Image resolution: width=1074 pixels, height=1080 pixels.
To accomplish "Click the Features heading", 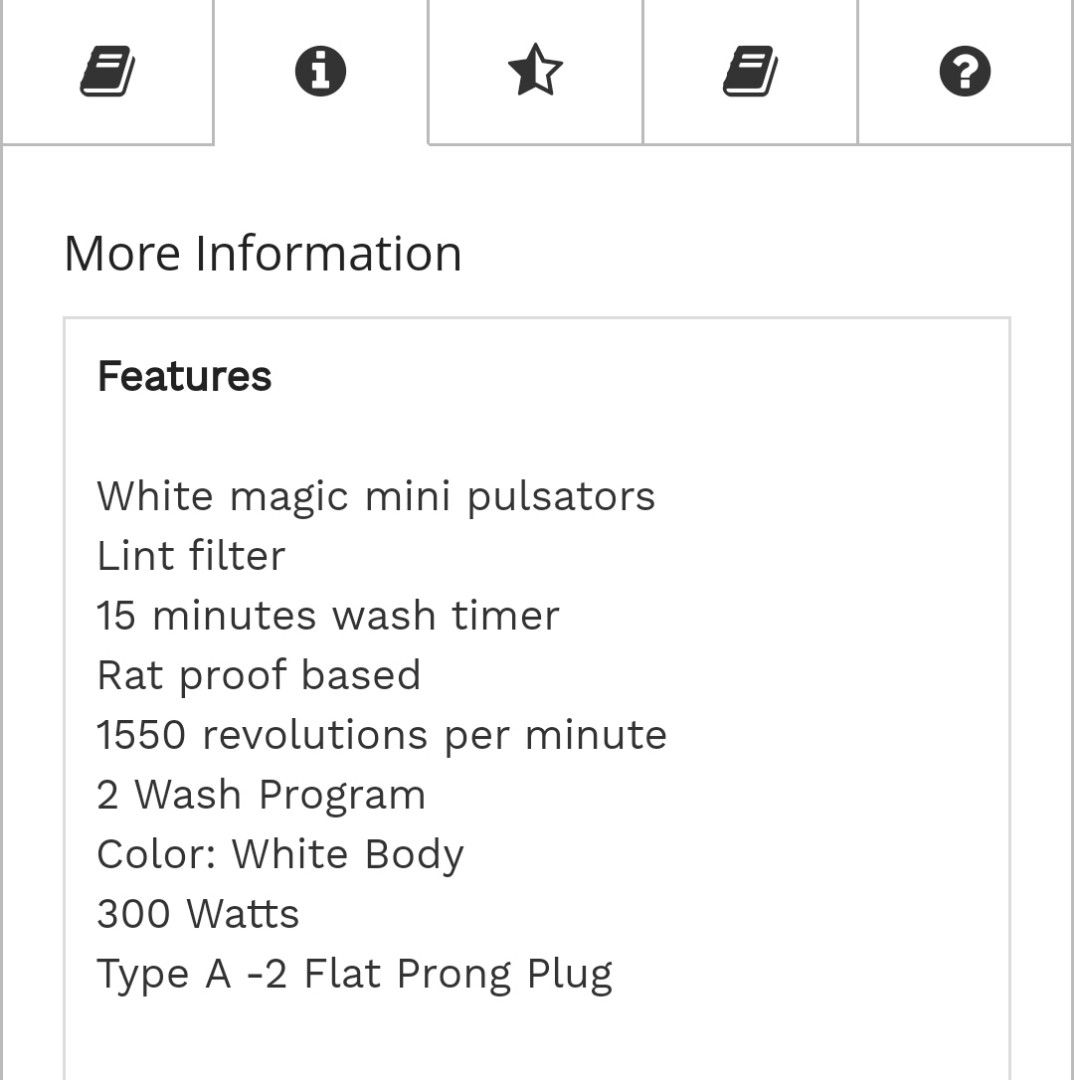I will (x=185, y=376).
